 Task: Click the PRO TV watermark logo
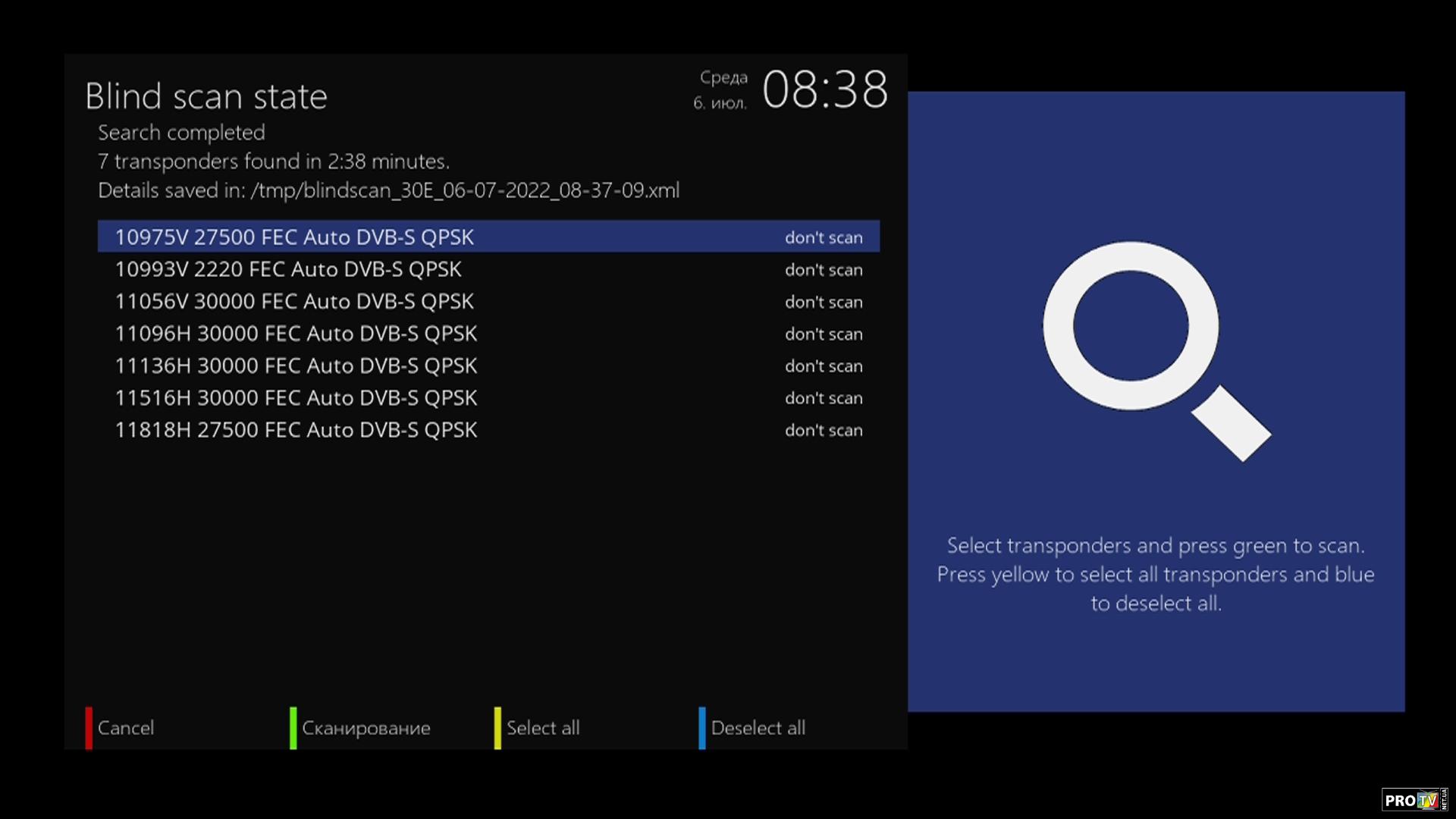(x=1415, y=800)
